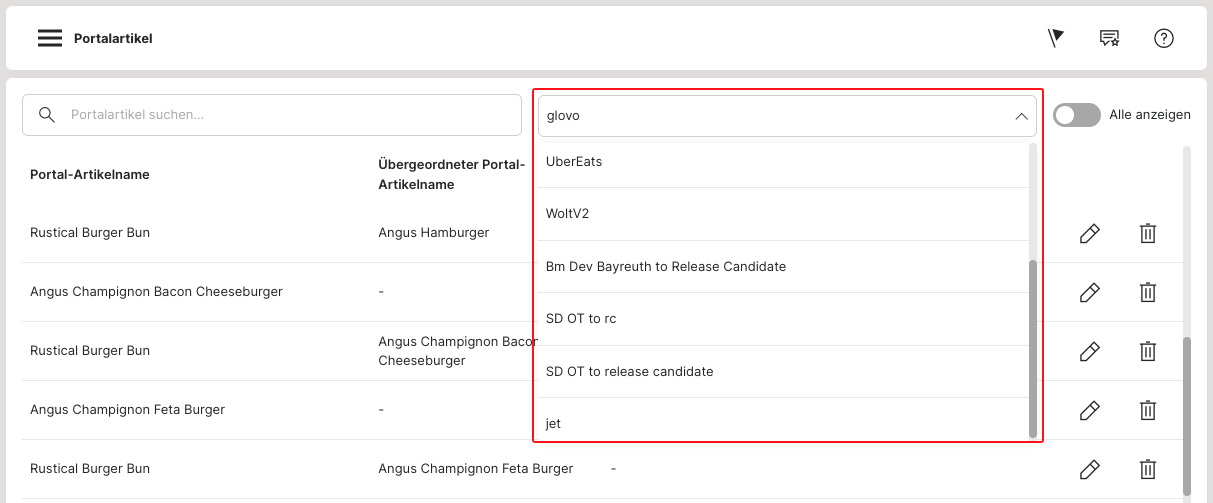The width and height of the screenshot is (1213, 503).
Task: Delete the Angus Champignon Feta Burger row
Action: [x=1148, y=410]
